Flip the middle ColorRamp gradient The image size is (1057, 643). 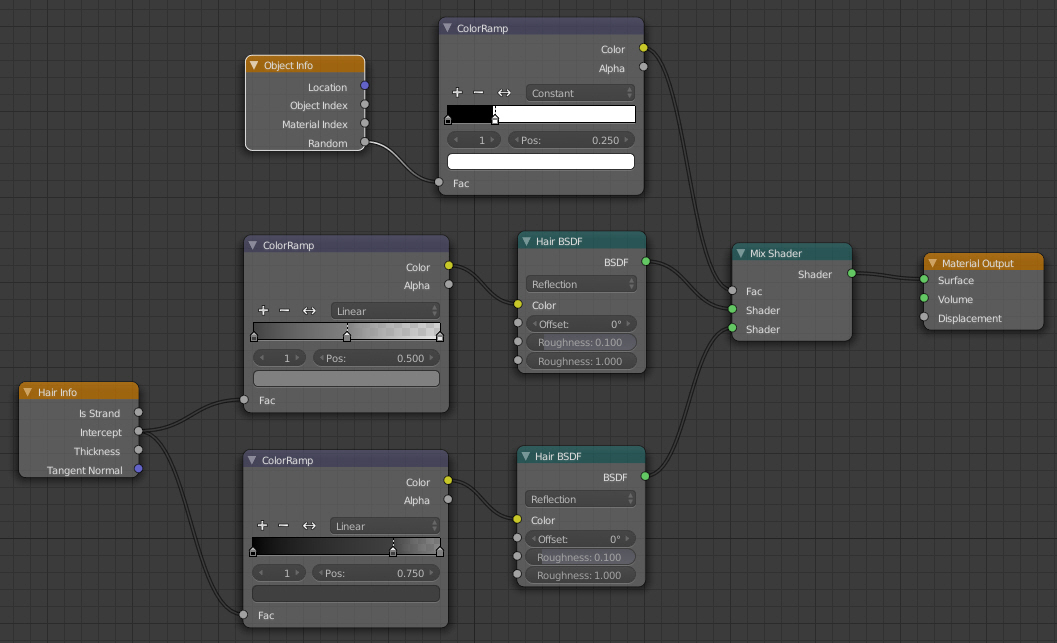(309, 310)
